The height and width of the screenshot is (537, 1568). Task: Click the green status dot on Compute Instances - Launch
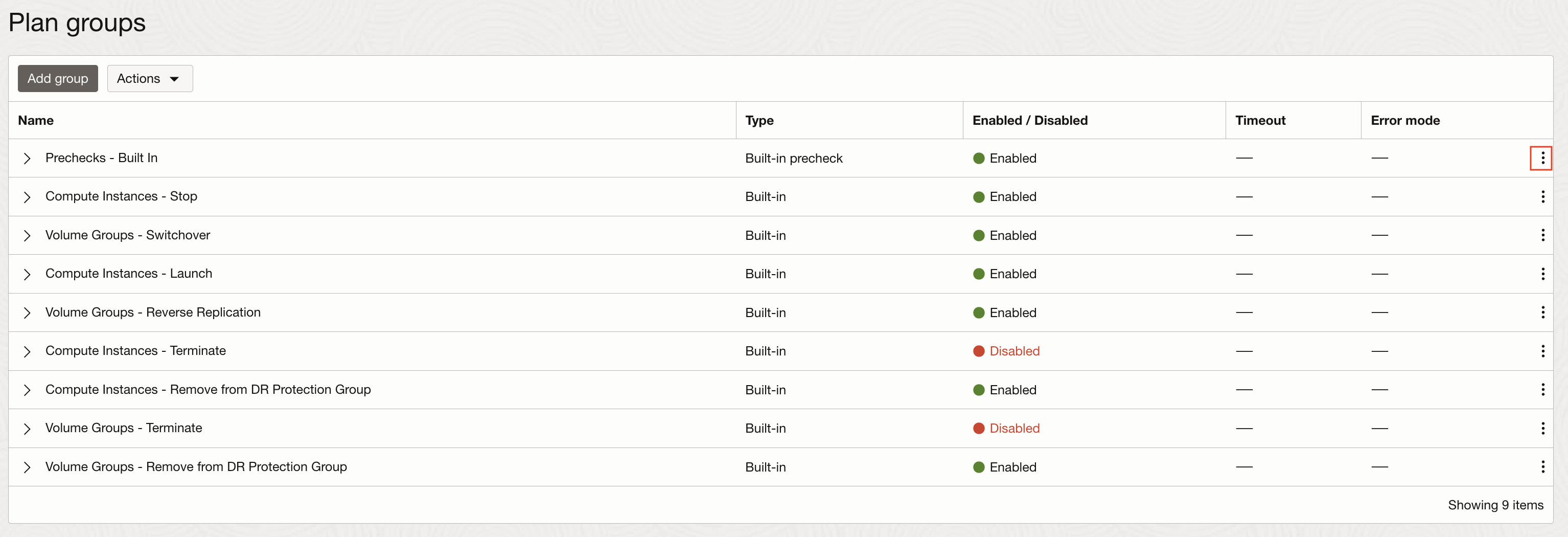(979, 274)
